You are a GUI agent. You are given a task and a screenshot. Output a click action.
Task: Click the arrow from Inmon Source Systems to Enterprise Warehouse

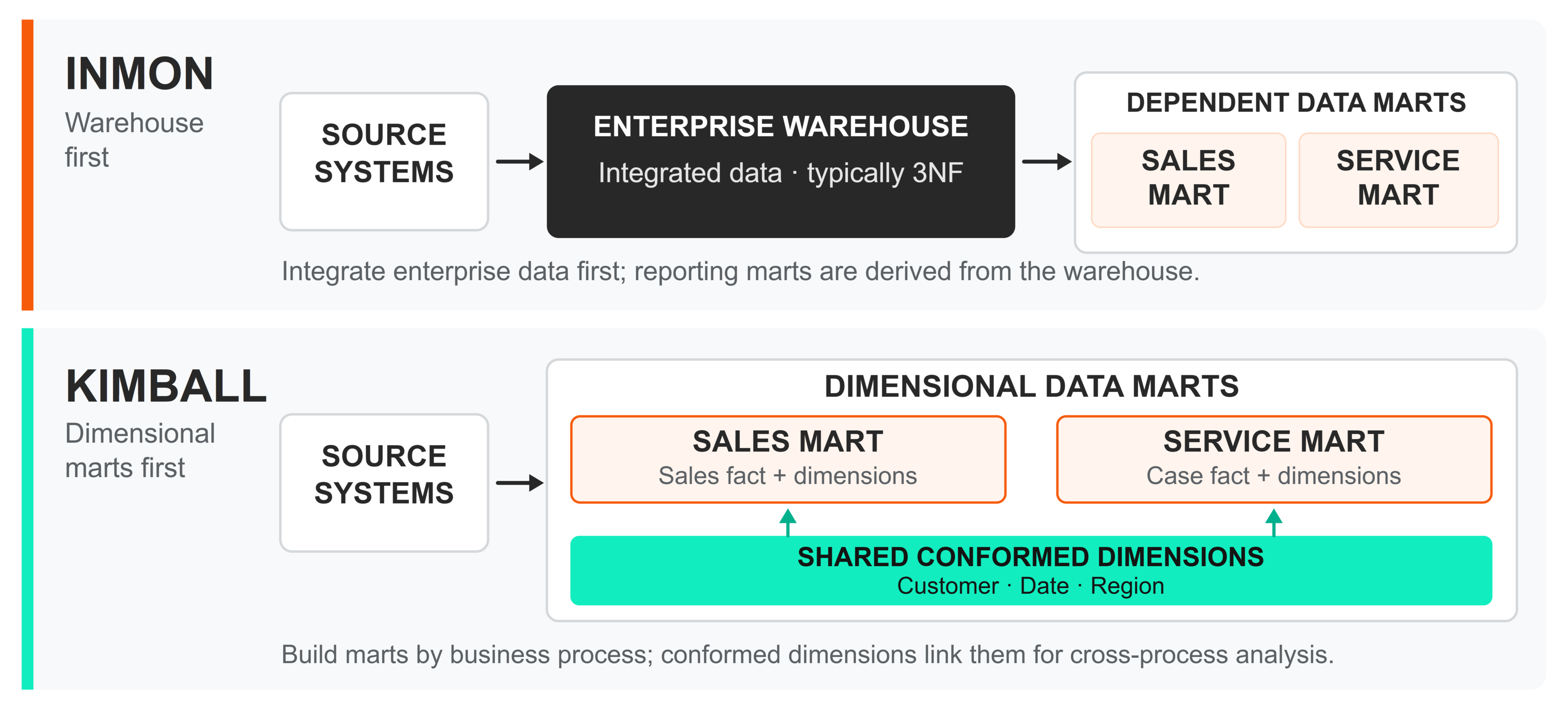[519, 162]
